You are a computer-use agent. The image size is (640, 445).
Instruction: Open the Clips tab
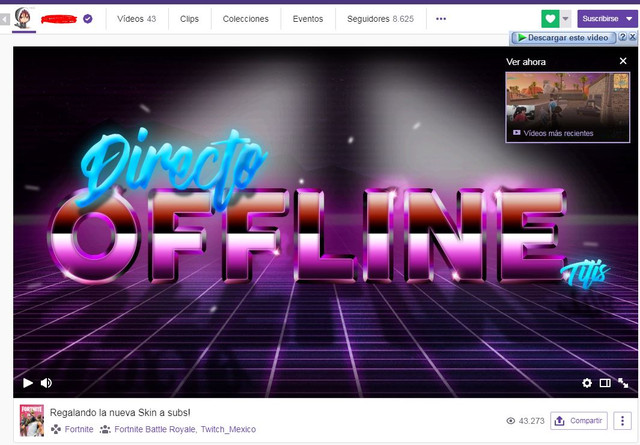point(189,19)
